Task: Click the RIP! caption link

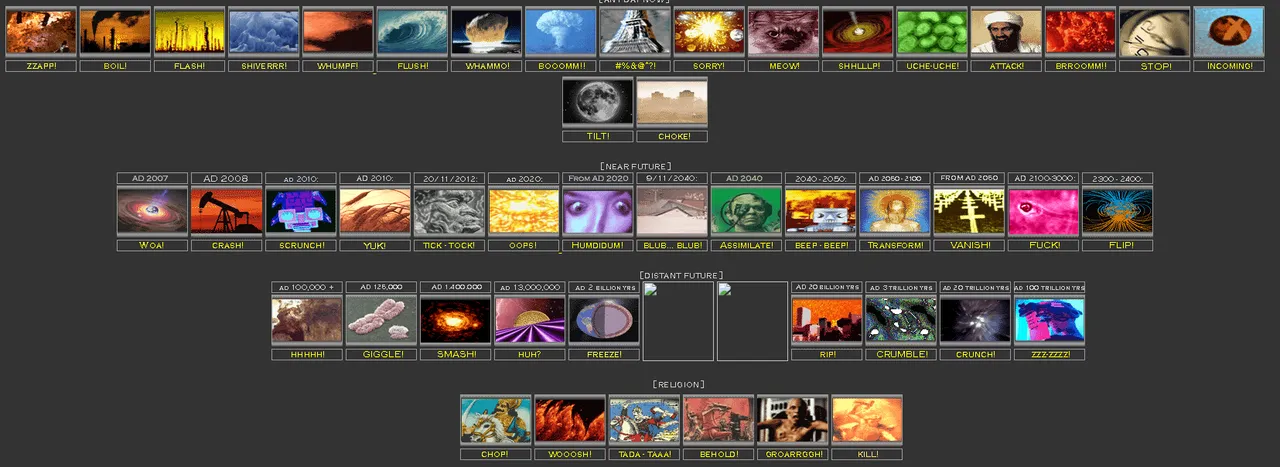Action: click(x=827, y=354)
